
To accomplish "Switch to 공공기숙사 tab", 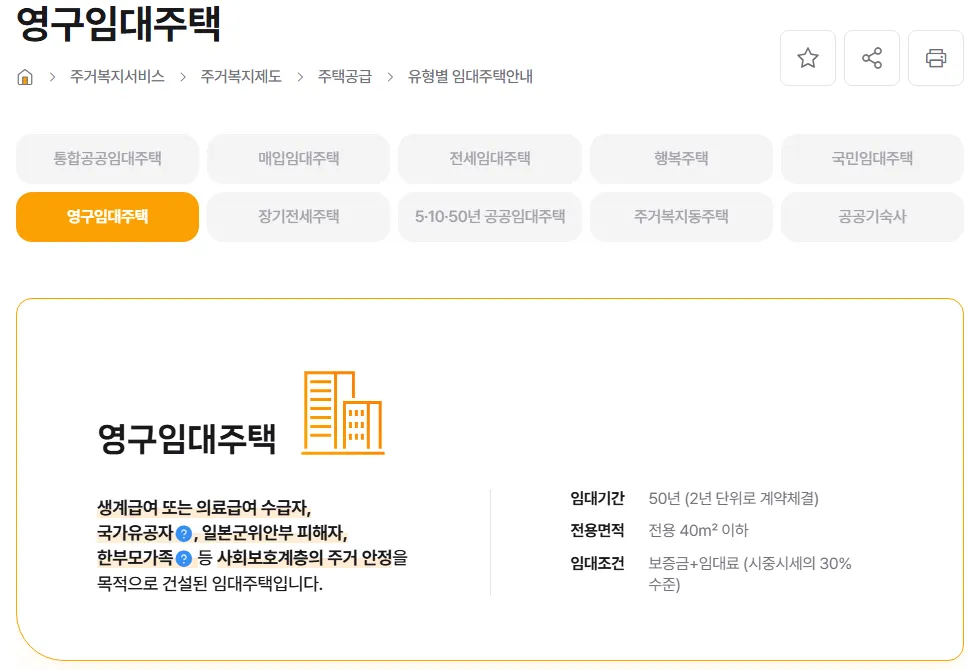I will pos(872,216).
